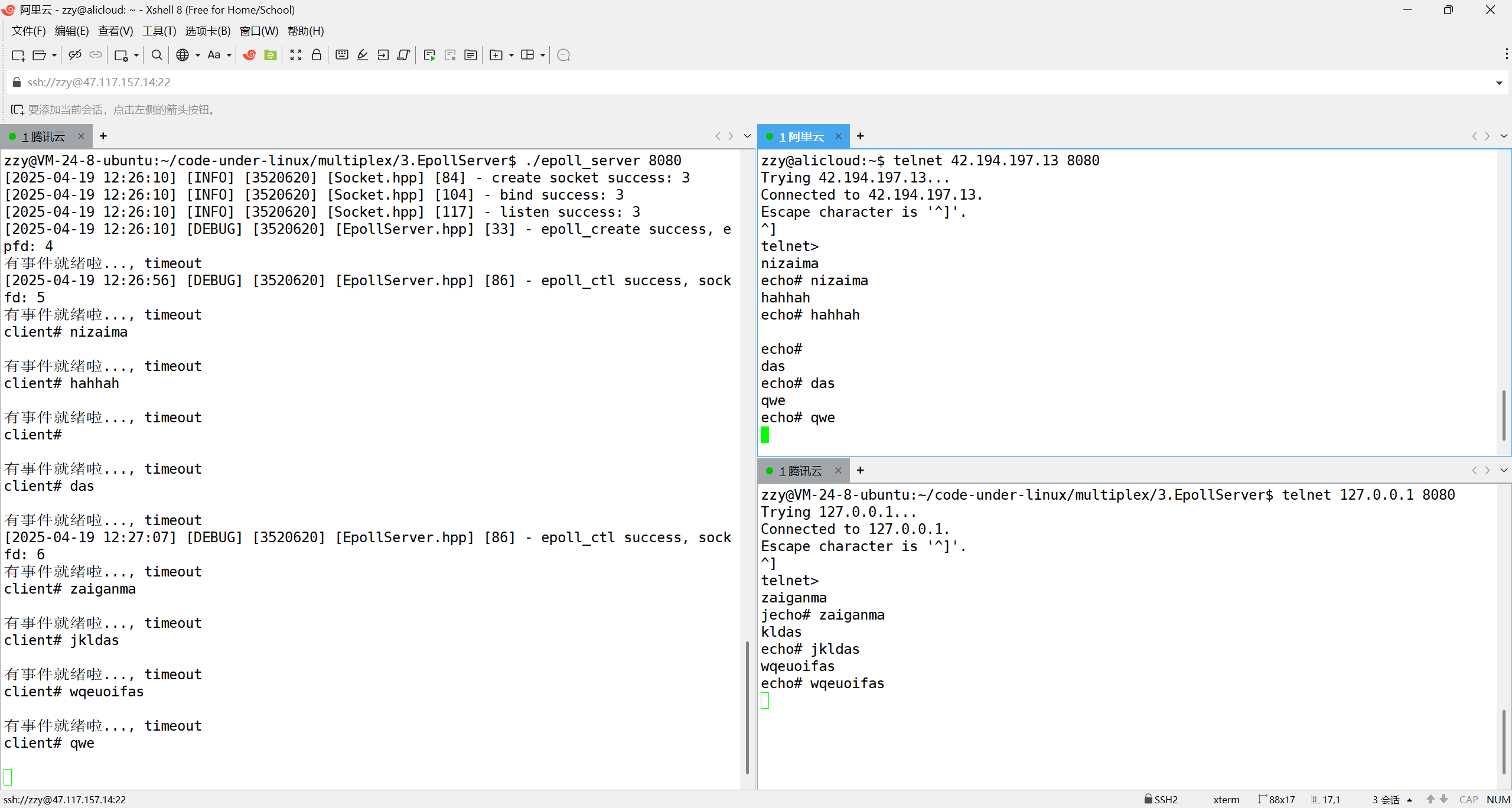Open the 工具(T) menu
The height and width of the screenshot is (808, 1512).
point(159,31)
